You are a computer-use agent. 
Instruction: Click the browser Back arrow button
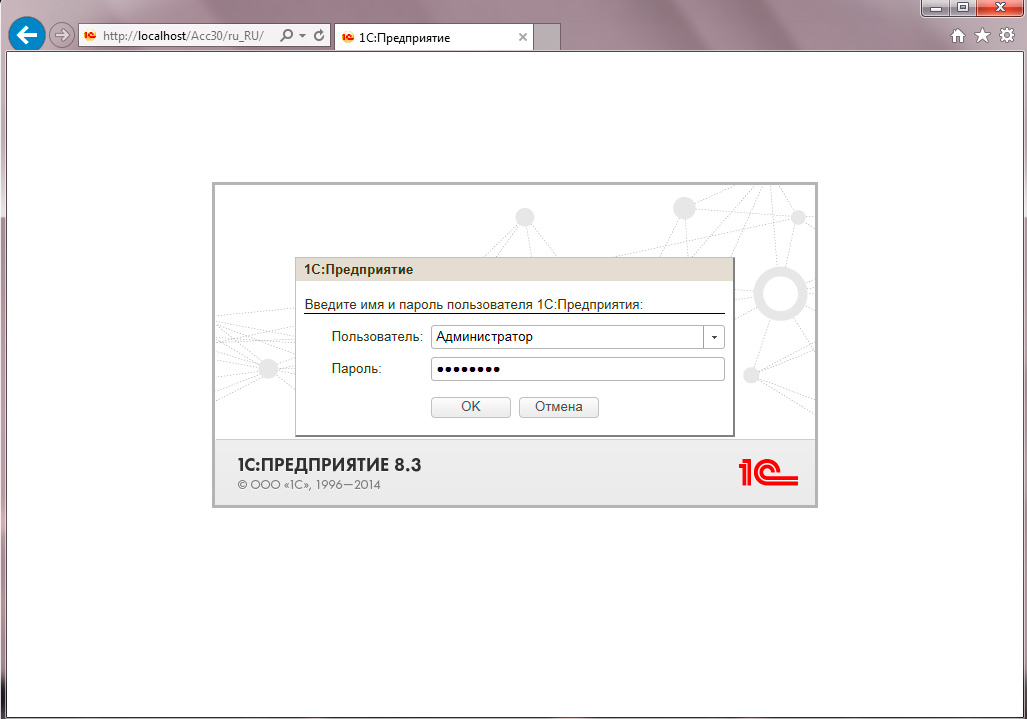pos(26,35)
